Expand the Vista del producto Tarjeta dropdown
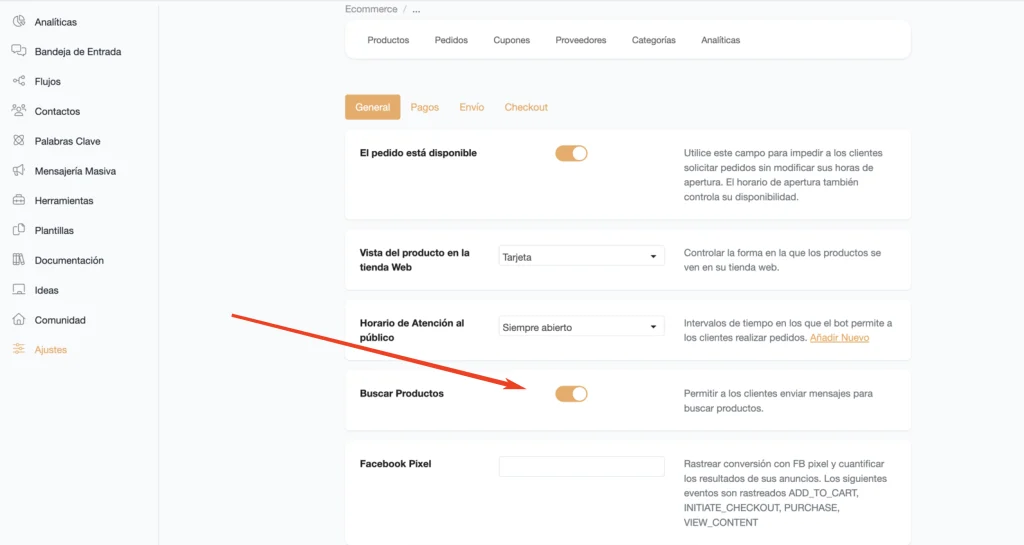1024x545 pixels. click(581, 257)
